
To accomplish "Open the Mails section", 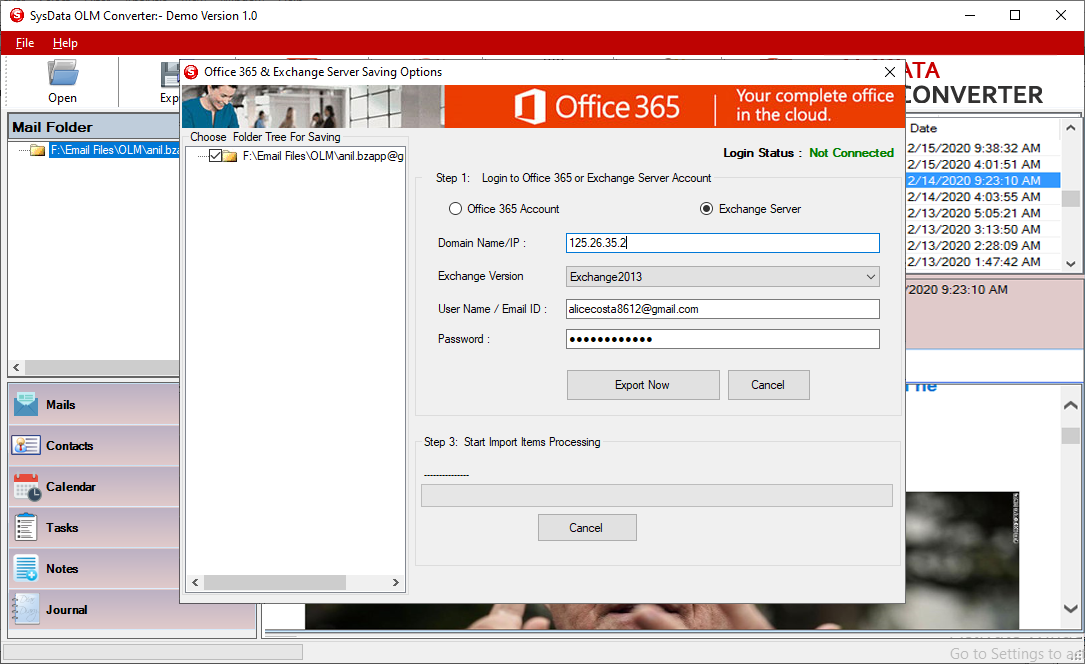I will click(x=94, y=405).
